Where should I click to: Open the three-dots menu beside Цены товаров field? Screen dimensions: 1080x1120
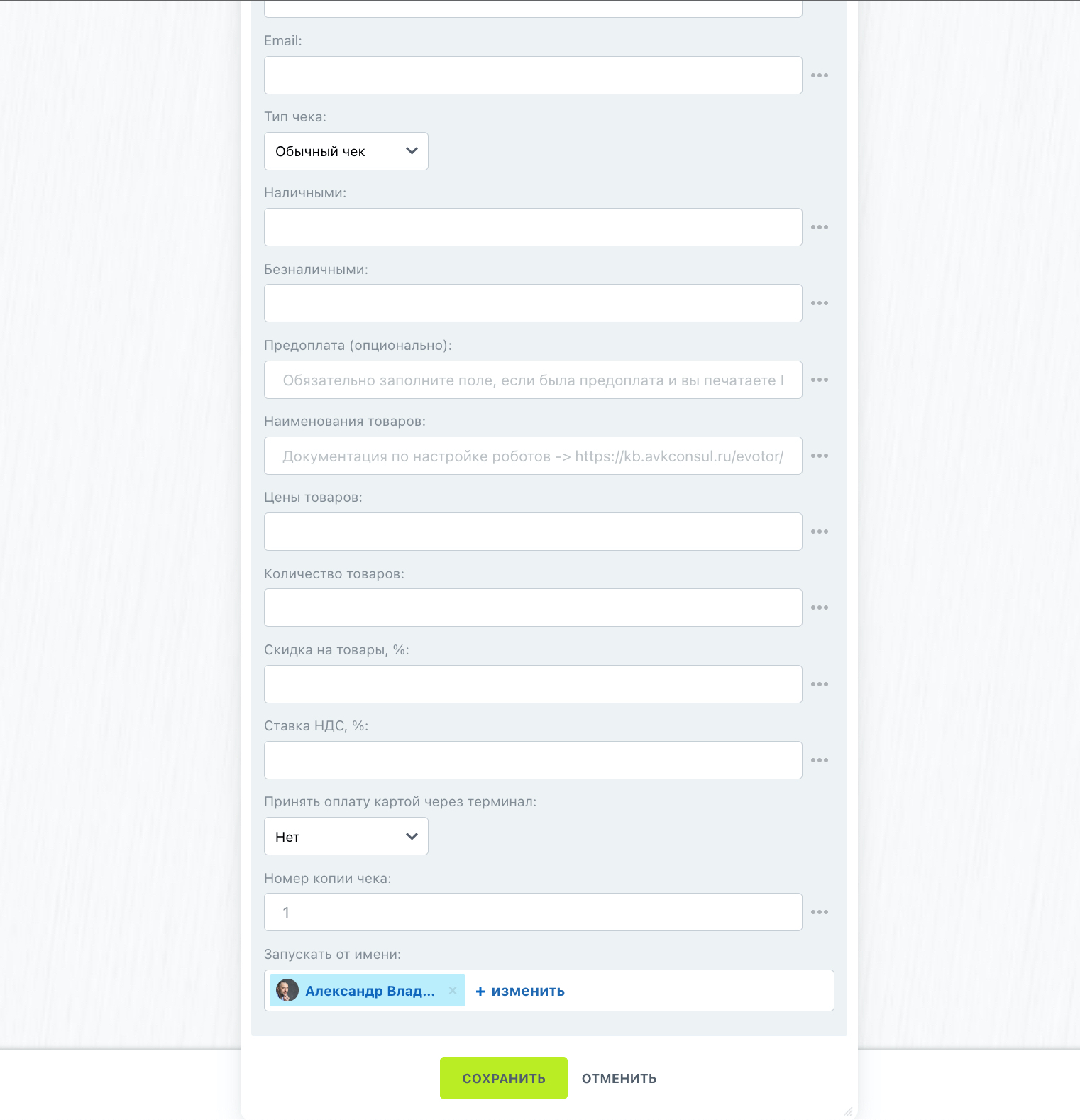point(820,532)
